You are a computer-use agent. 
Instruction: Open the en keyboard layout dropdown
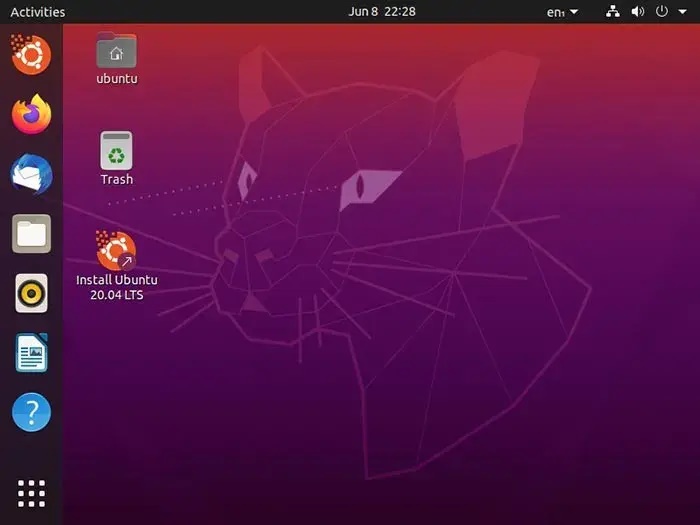pyautogui.click(x=562, y=12)
